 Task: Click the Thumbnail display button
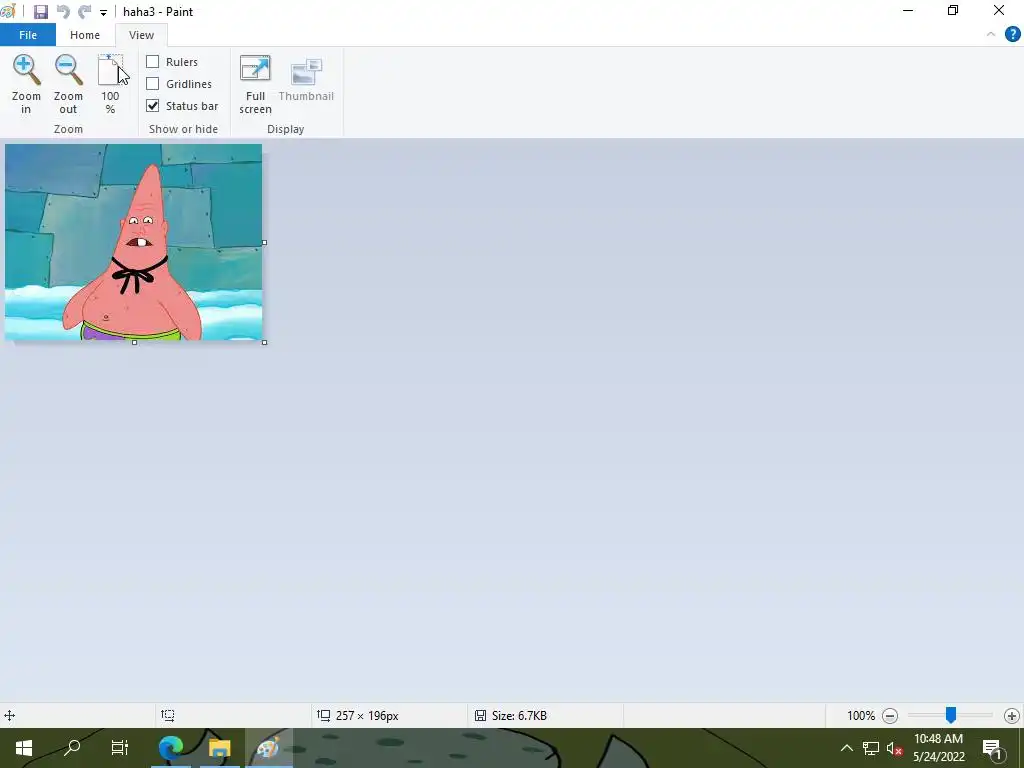pos(306,80)
